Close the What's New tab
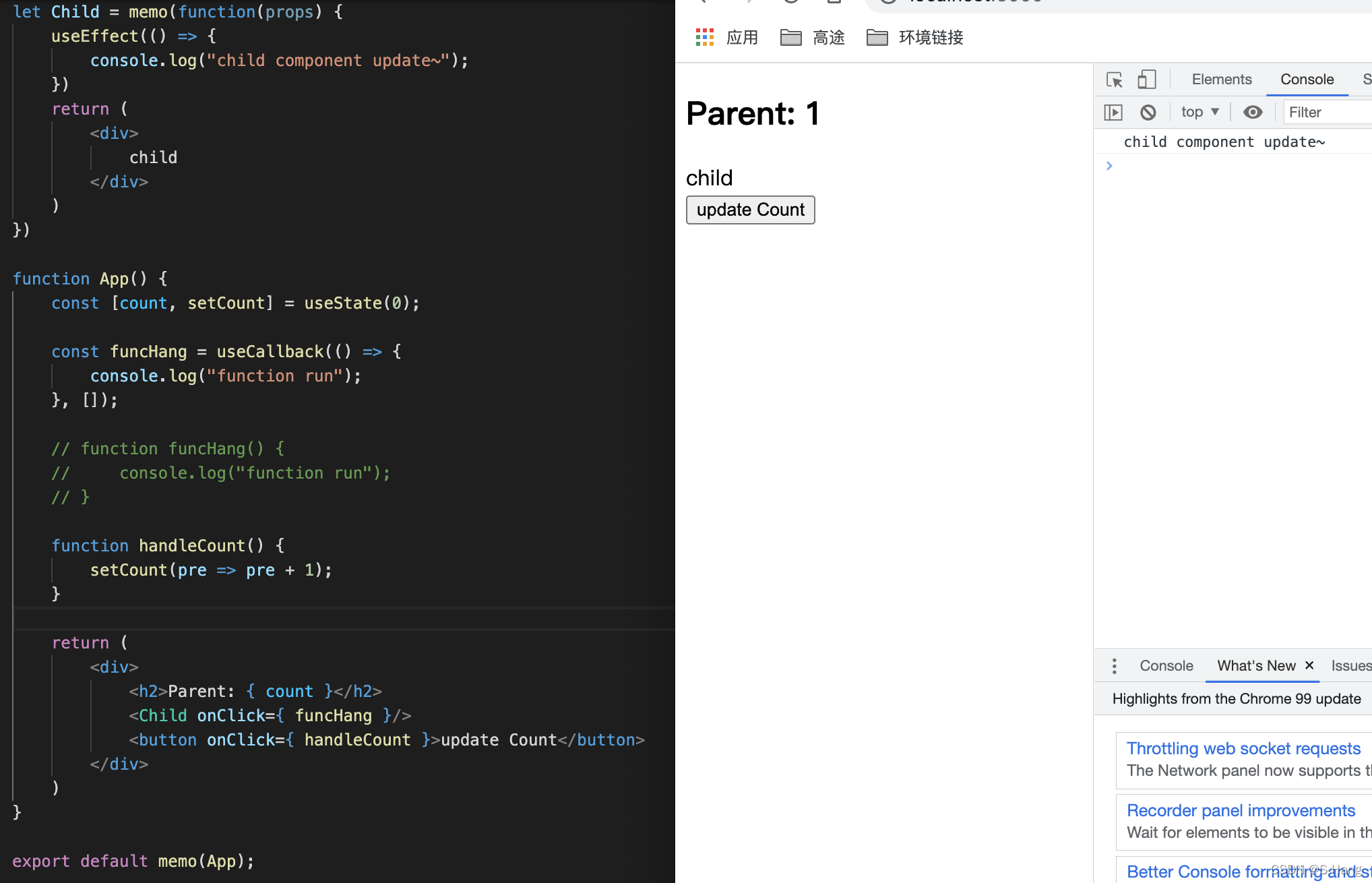The height and width of the screenshot is (883, 1372). click(1309, 665)
